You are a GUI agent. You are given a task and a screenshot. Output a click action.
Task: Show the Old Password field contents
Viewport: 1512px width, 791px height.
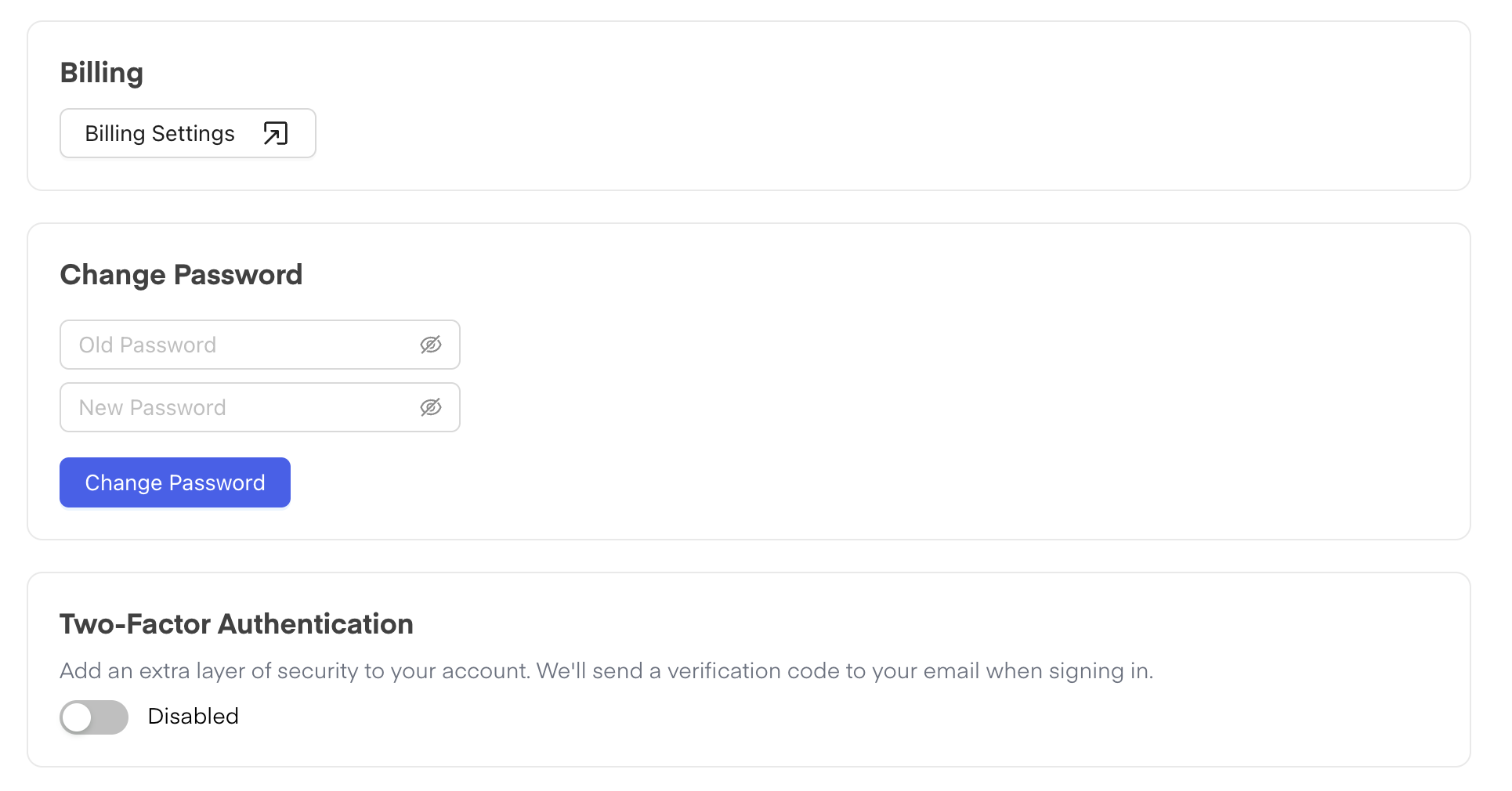point(431,345)
